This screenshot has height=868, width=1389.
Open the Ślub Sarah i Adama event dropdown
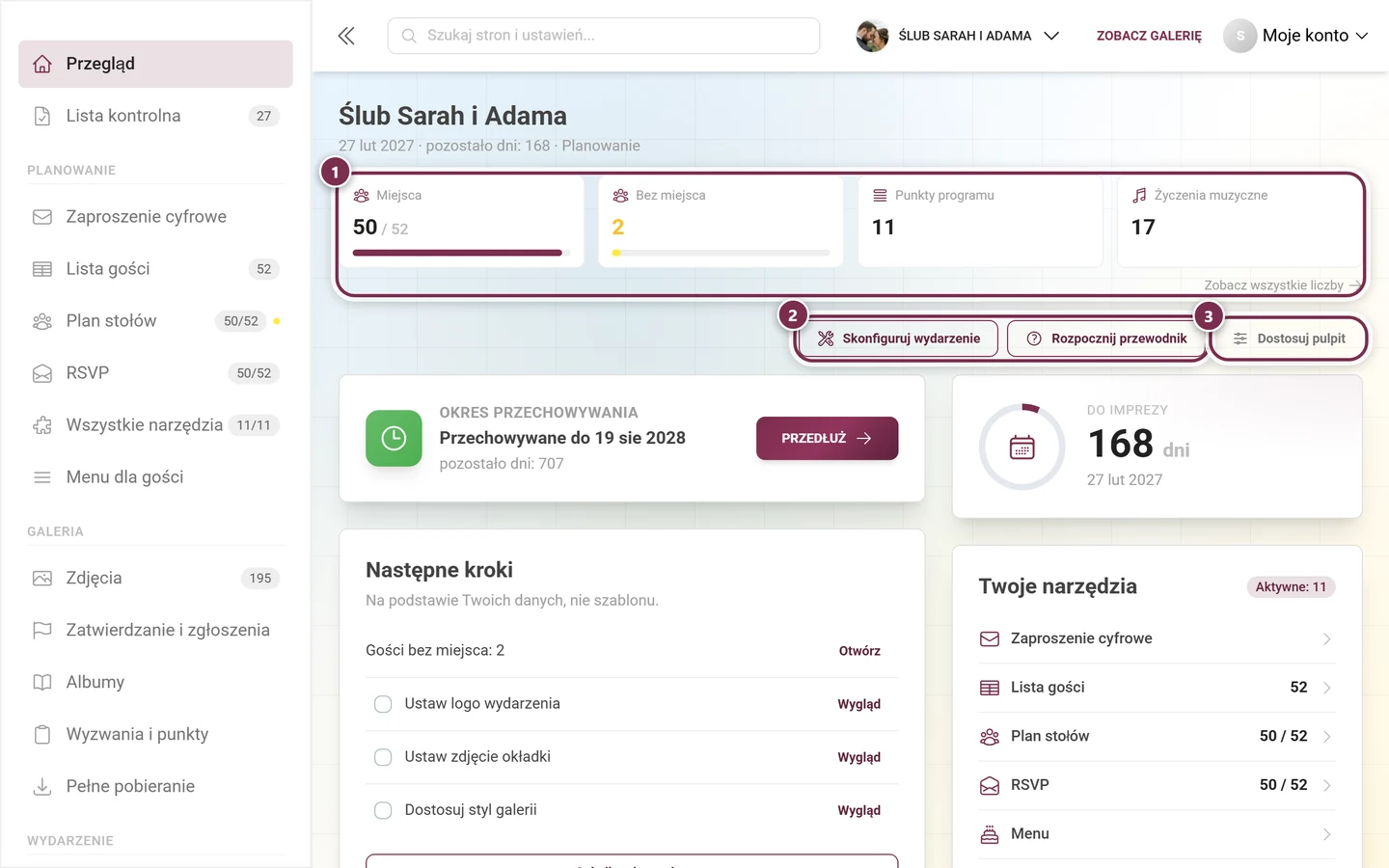click(958, 36)
